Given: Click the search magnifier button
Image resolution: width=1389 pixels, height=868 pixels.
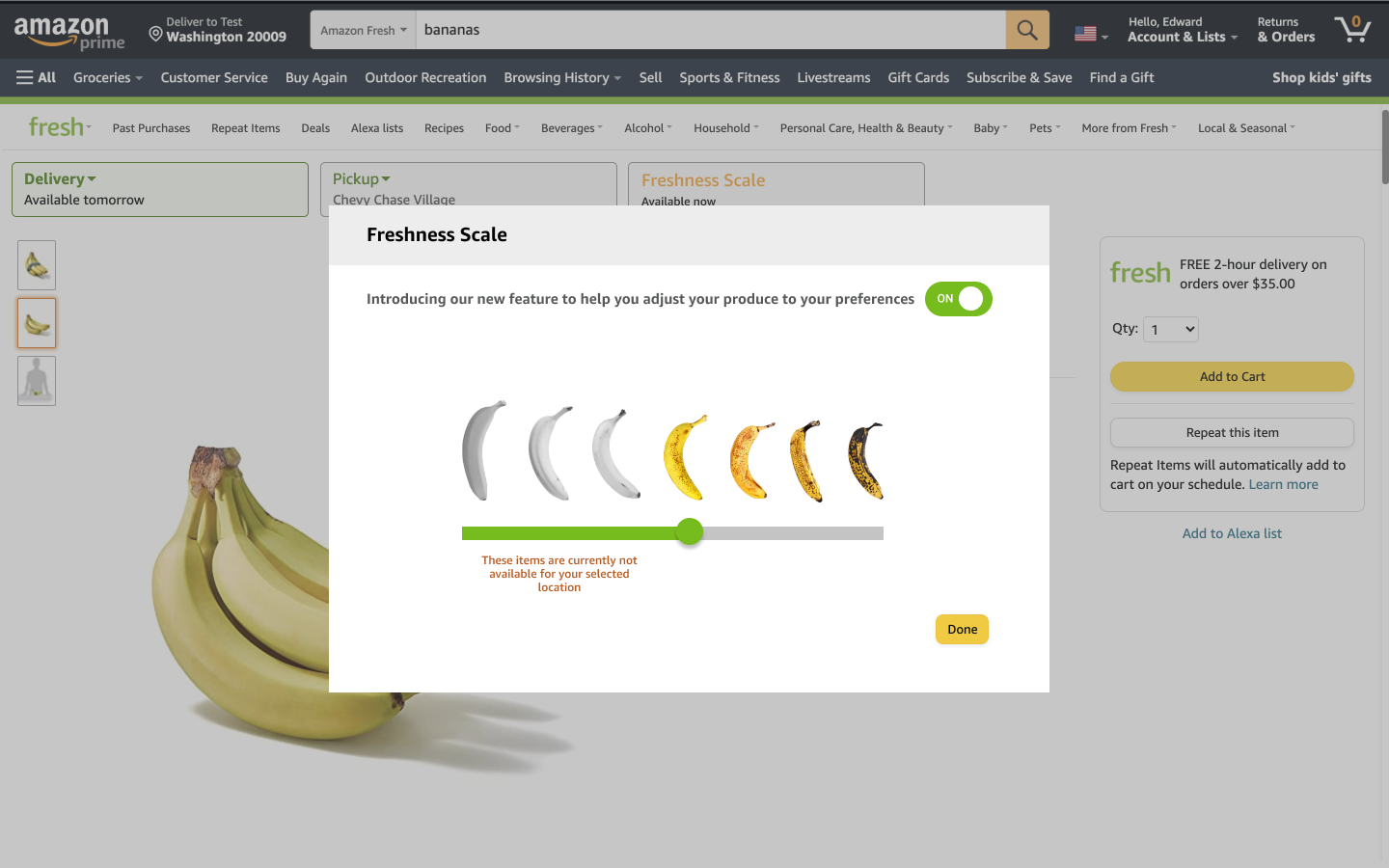Looking at the screenshot, I should (1027, 30).
